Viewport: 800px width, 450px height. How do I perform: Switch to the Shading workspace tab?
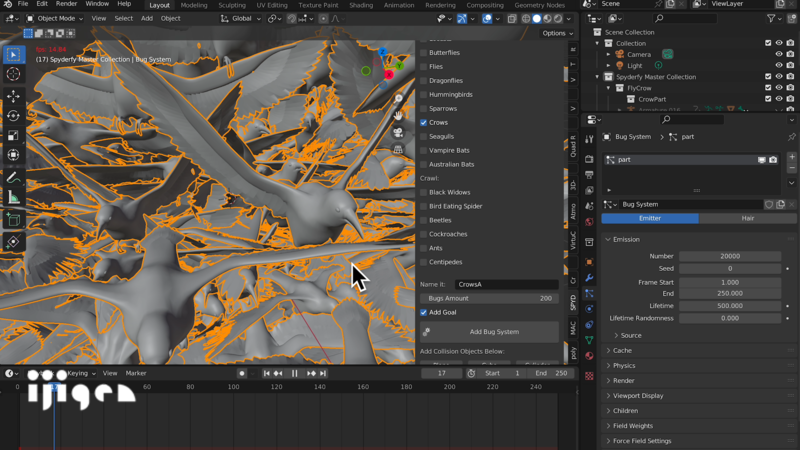click(x=361, y=5)
